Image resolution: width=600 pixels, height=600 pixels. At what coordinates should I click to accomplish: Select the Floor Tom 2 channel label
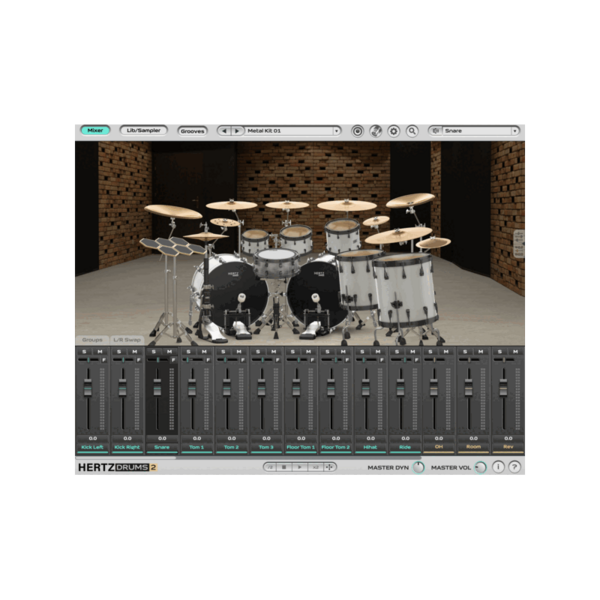tap(336, 447)
